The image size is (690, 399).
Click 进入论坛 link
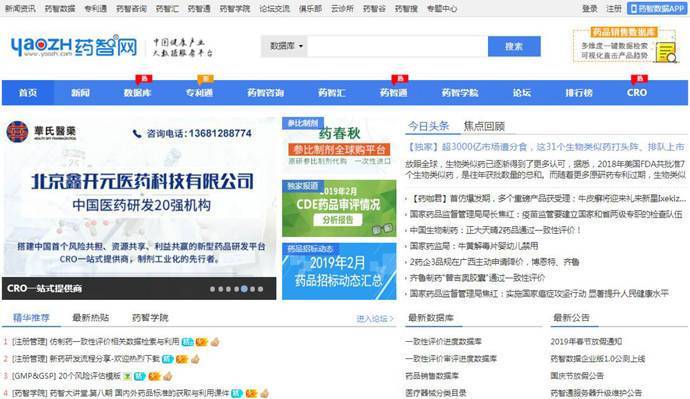pos(375,318)
